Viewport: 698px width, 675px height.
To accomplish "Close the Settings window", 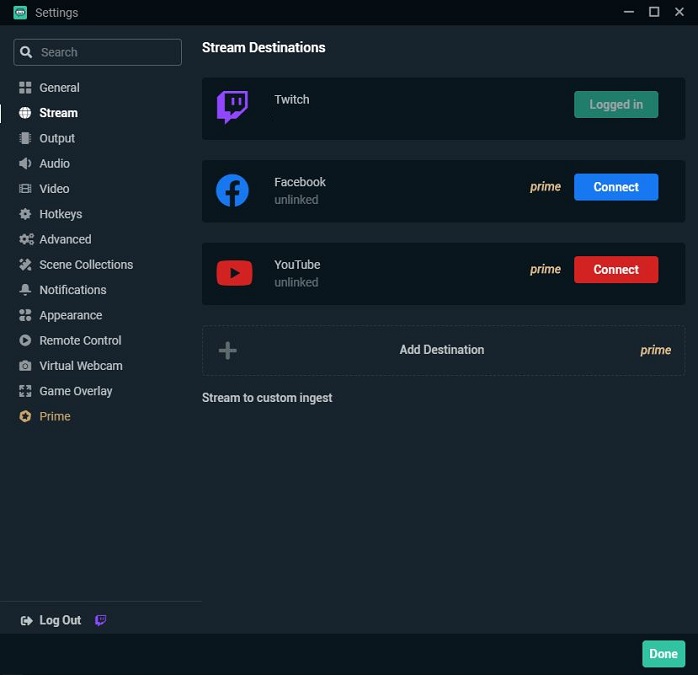I will point(679,12).
